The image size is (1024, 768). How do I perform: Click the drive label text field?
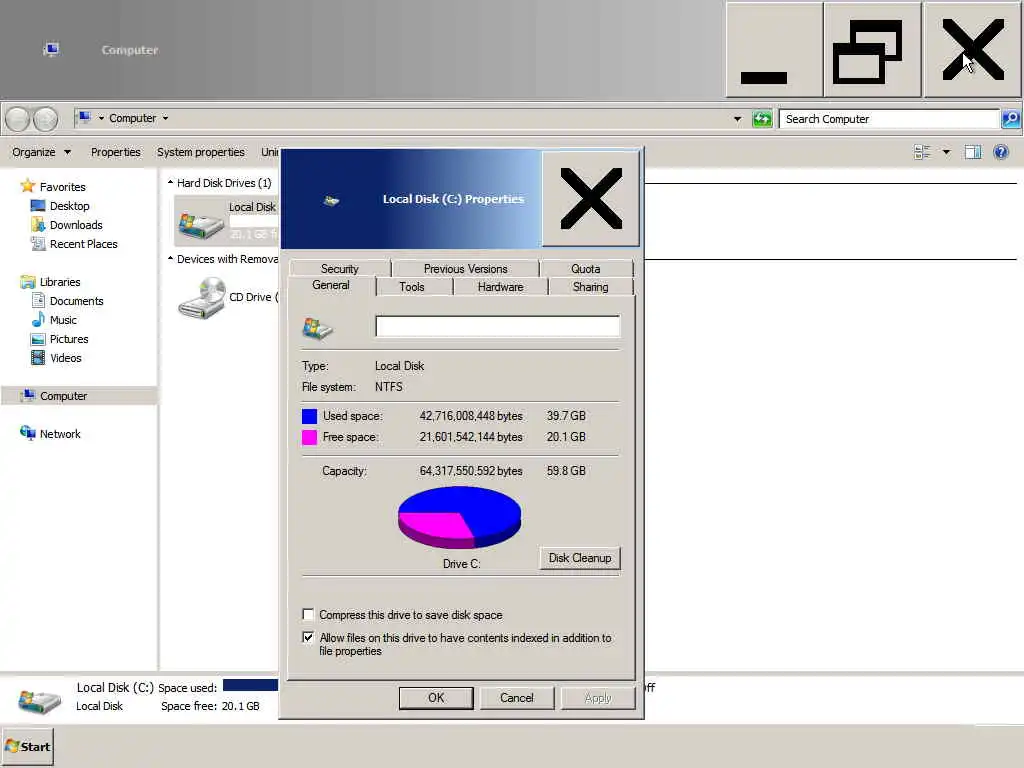click(498, 326)
